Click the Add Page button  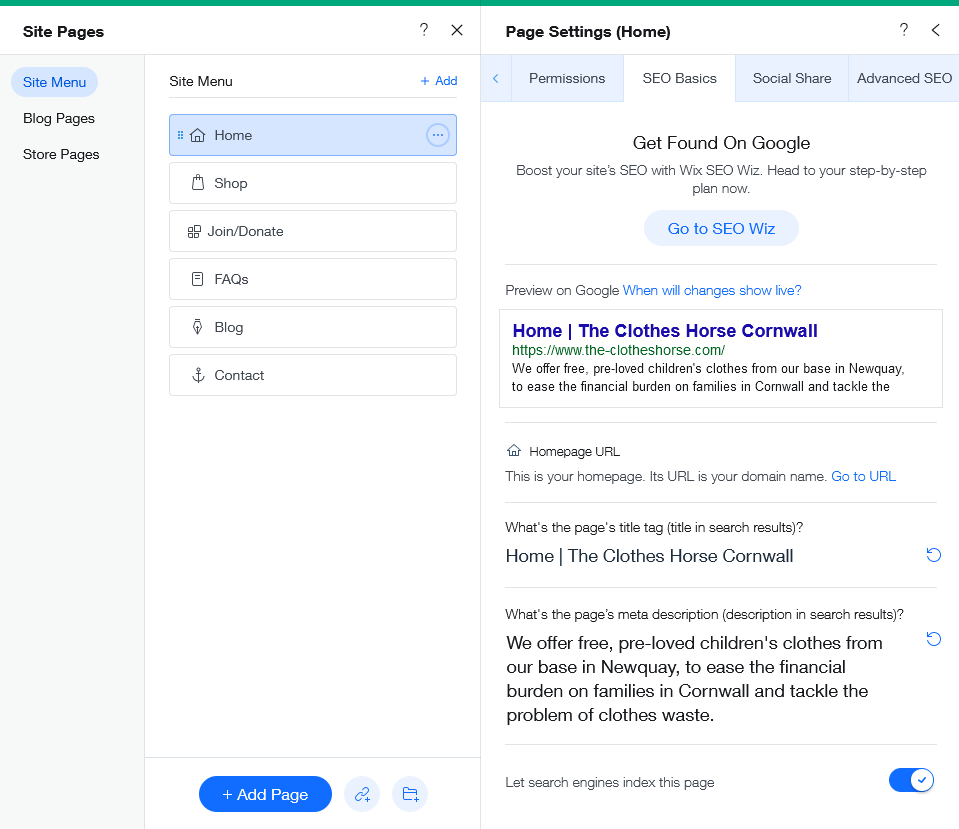(265, 794)
